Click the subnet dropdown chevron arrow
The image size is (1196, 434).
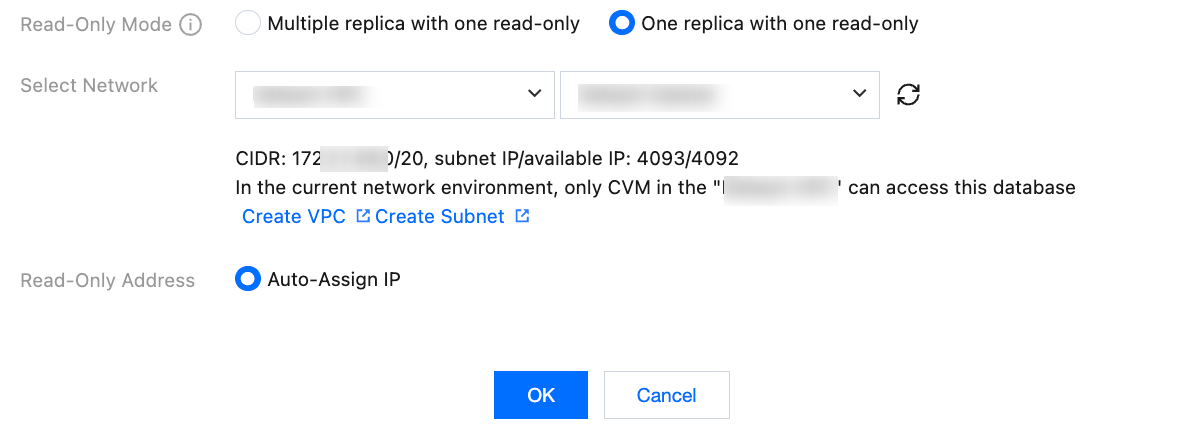point(859,94)
